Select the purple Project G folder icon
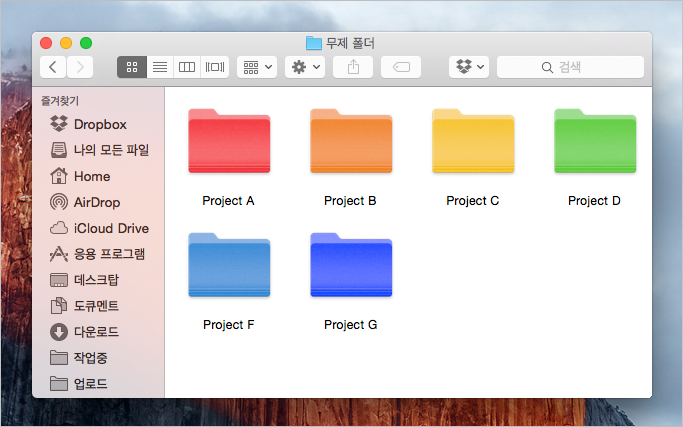 [x=351, y=265]
